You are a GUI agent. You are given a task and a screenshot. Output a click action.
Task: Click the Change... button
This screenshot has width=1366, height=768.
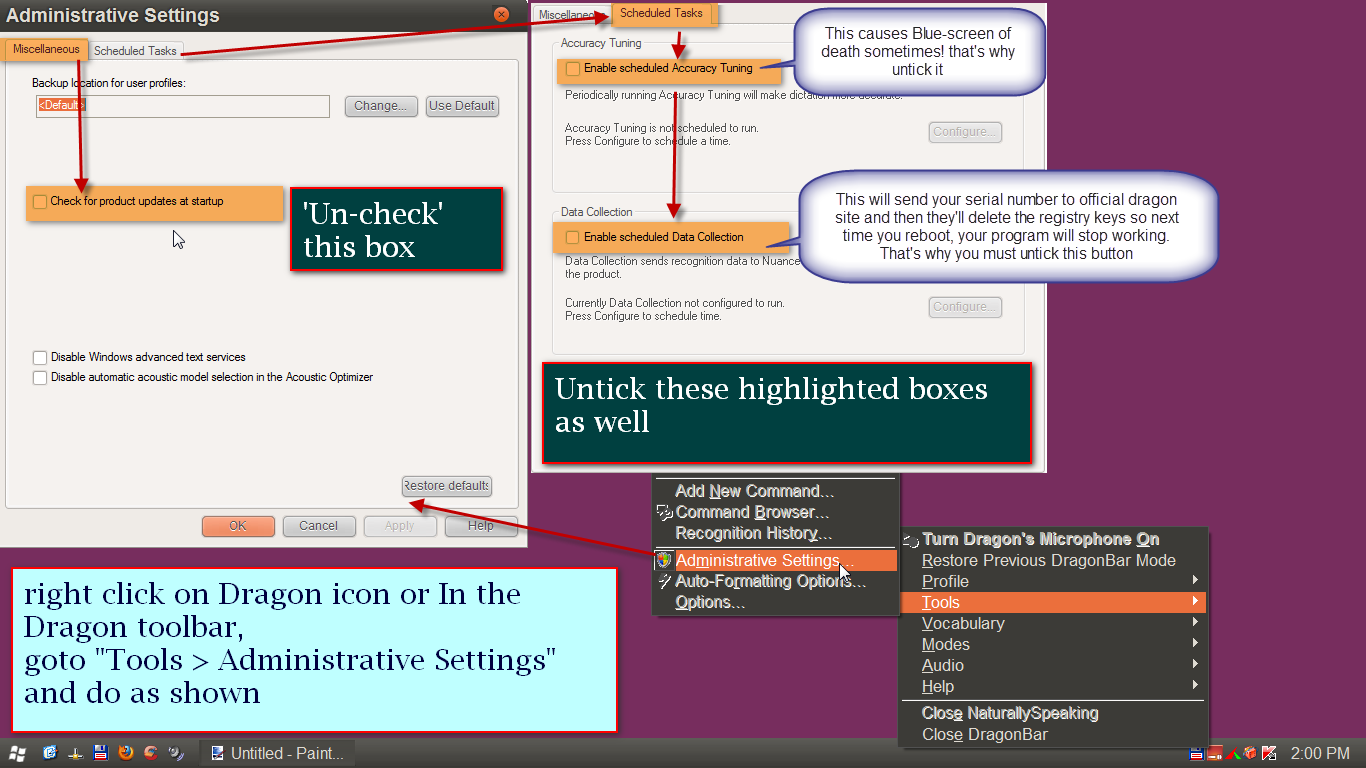[x=380, y=105]
